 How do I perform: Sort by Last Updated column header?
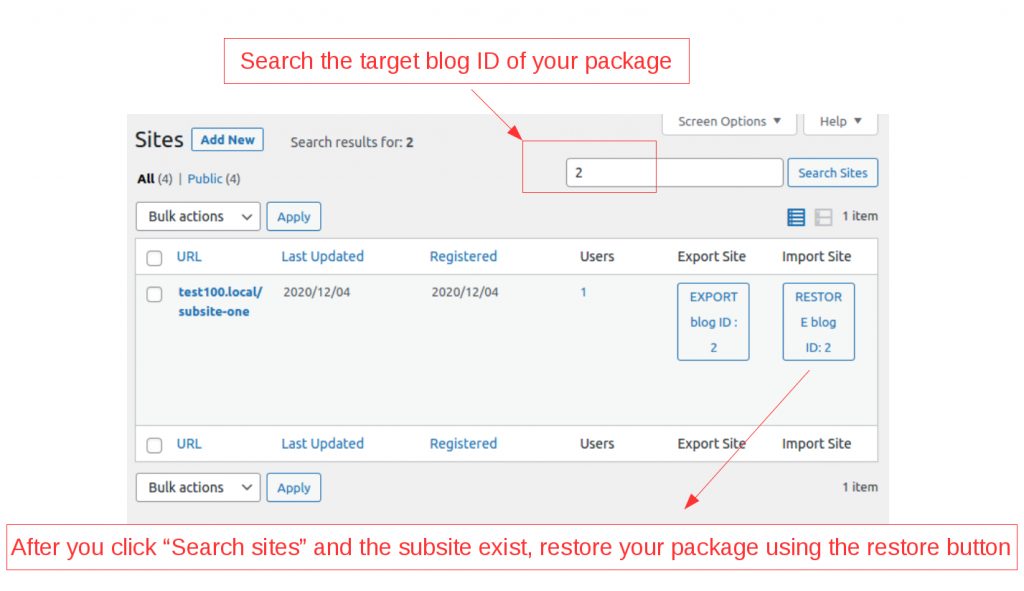click(x=323, y=257)
